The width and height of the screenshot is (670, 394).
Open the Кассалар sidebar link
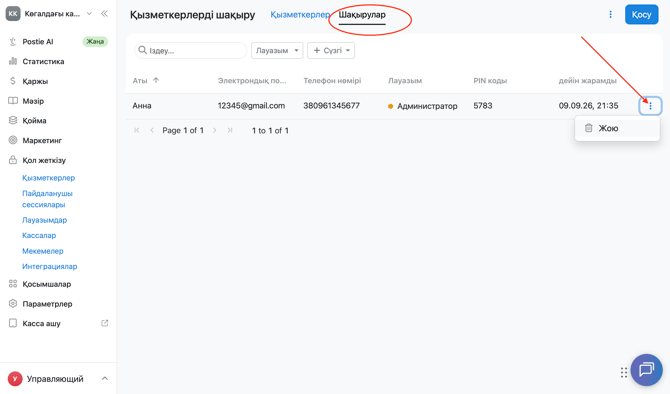click(39, 235)
